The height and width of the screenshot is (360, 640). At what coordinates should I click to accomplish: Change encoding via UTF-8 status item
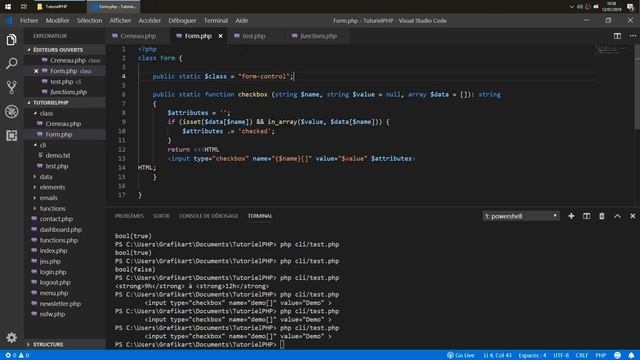pyautogui.click(x=561, y=355)
